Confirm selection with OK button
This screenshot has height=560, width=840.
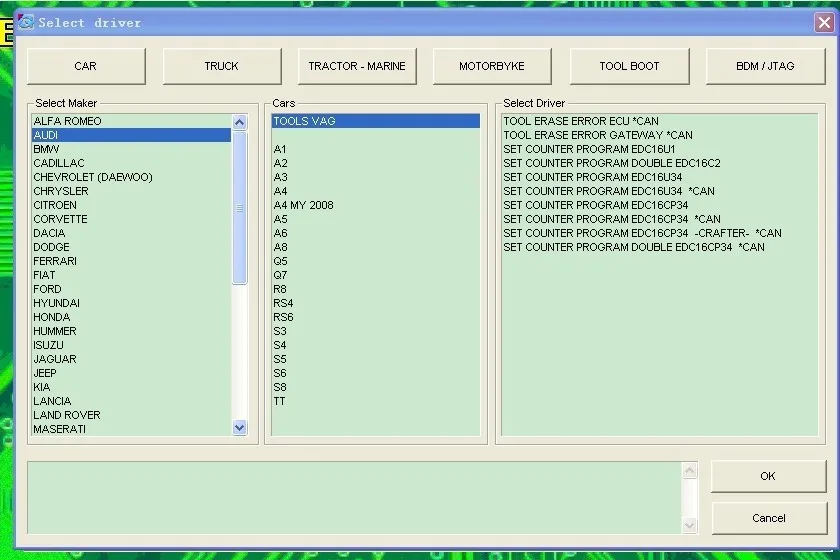click(x=768, y=476)
